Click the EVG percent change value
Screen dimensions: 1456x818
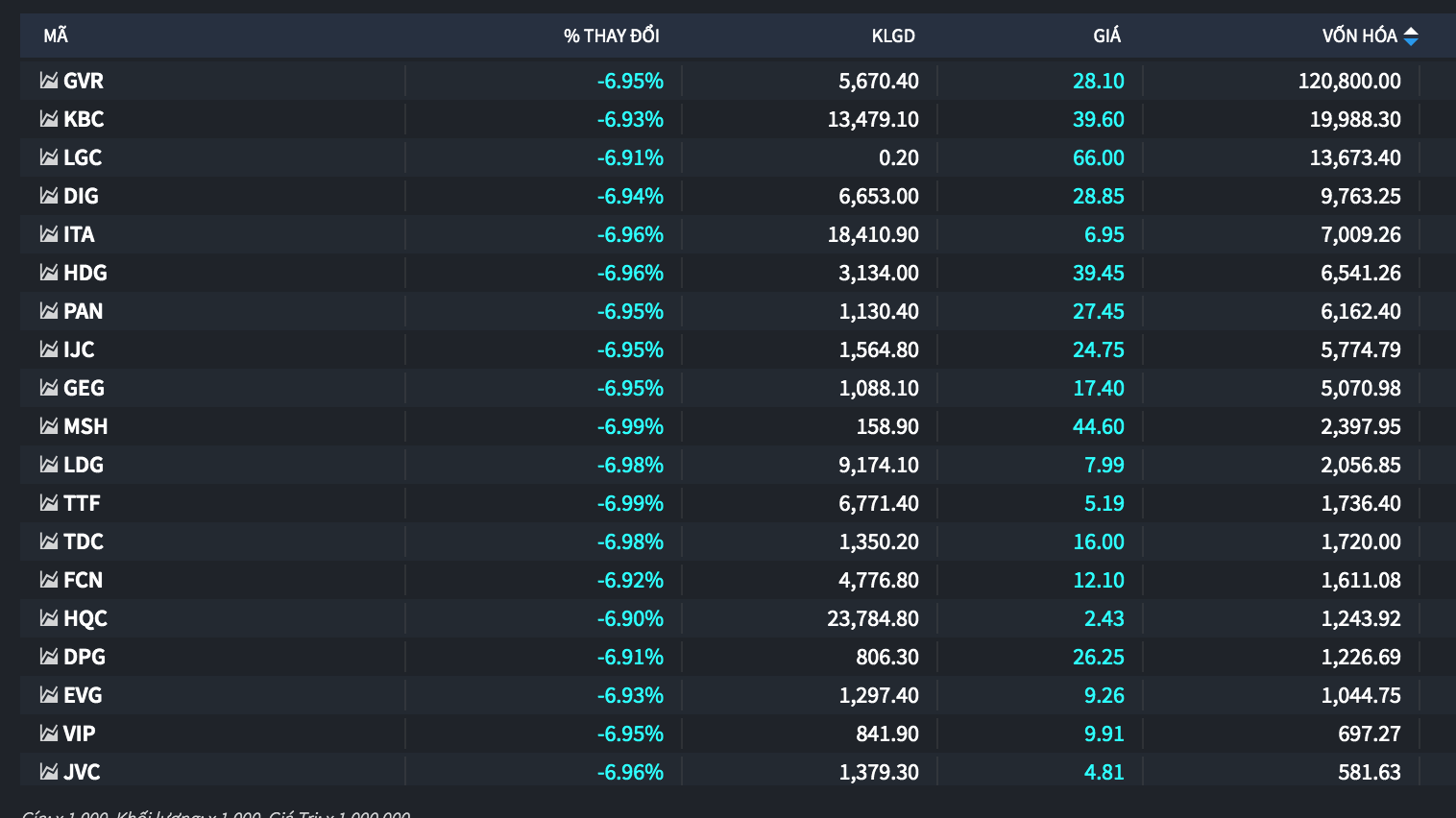tap(630, 695)
